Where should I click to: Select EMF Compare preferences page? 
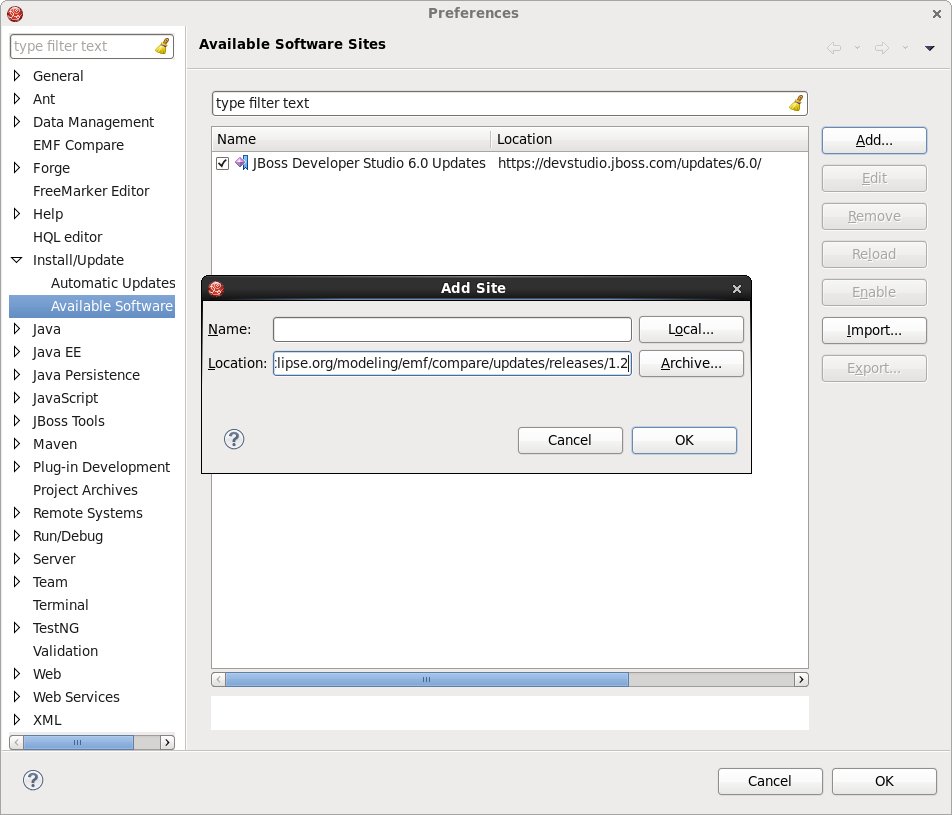coord(78,145)
